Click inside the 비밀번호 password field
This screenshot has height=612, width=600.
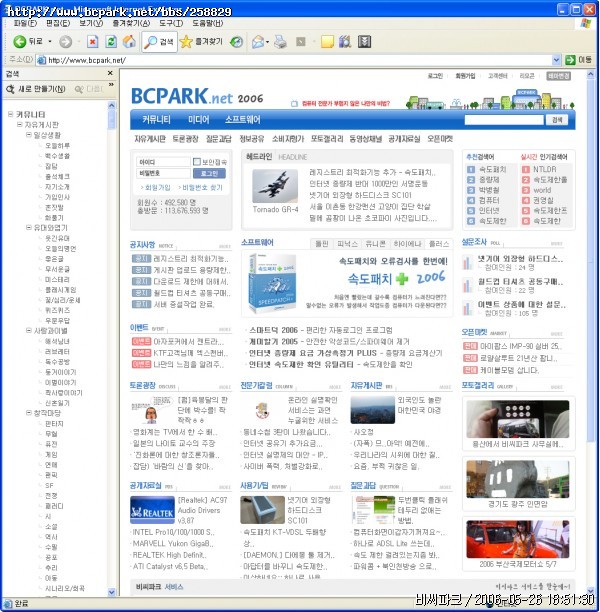(163, 173)
